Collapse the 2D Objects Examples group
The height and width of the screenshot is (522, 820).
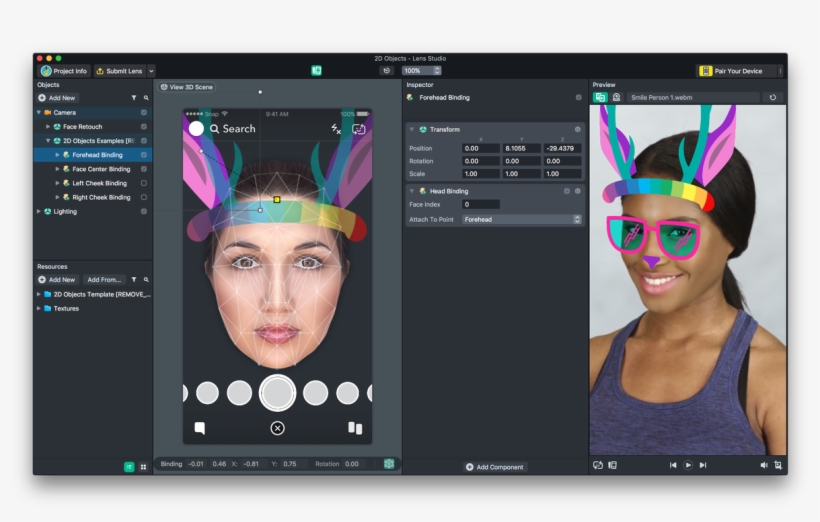coord(48,141)
